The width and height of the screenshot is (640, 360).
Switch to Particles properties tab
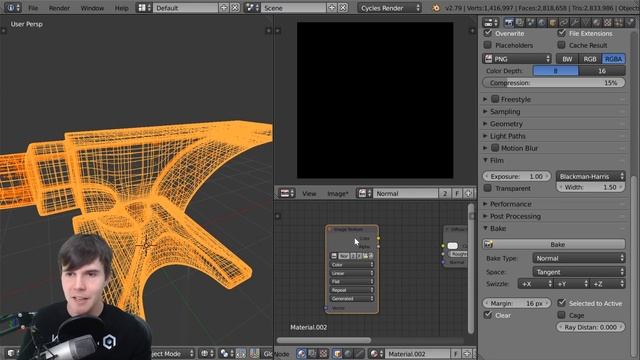point(619,23)
